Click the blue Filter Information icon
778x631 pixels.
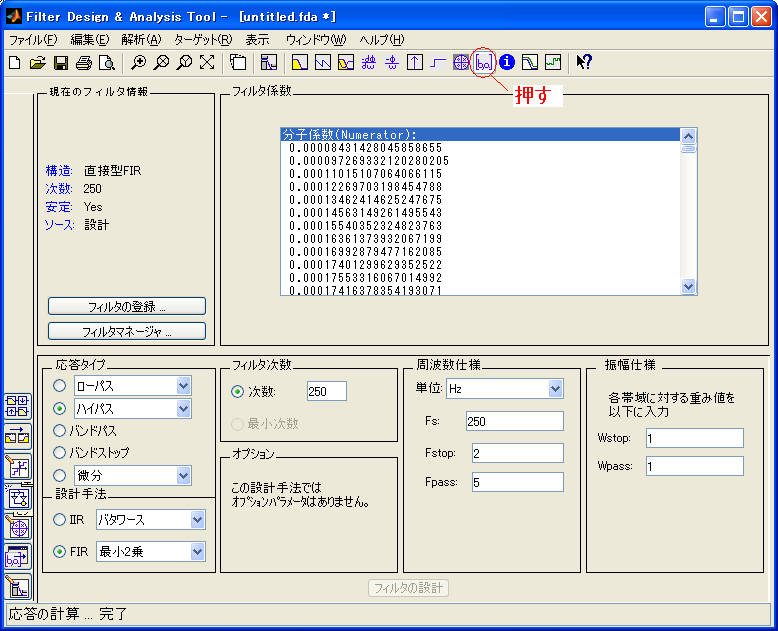tap(507, 63)
